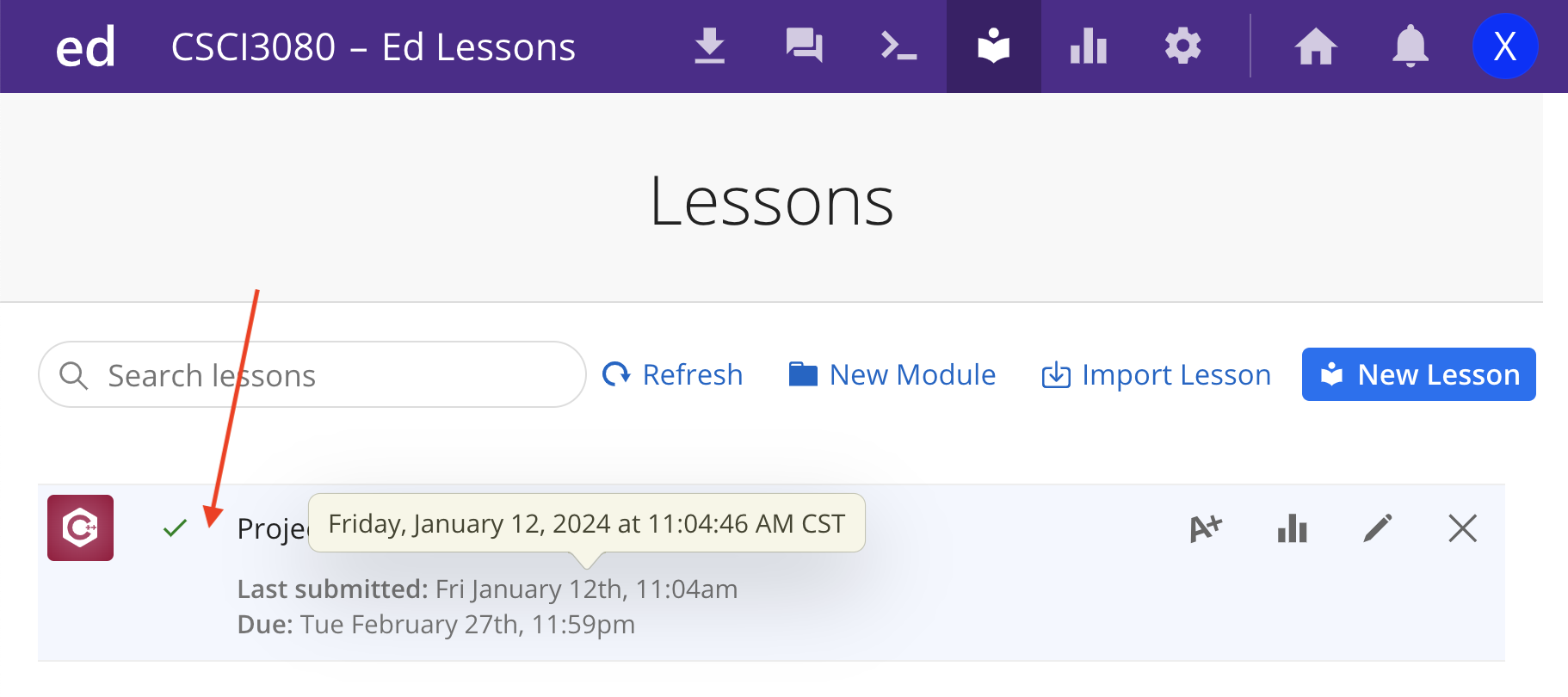Image resolution: width=1568 pixels, height=697 pixels.
Task: Click Import Lesson
Action: (1157, 375)
